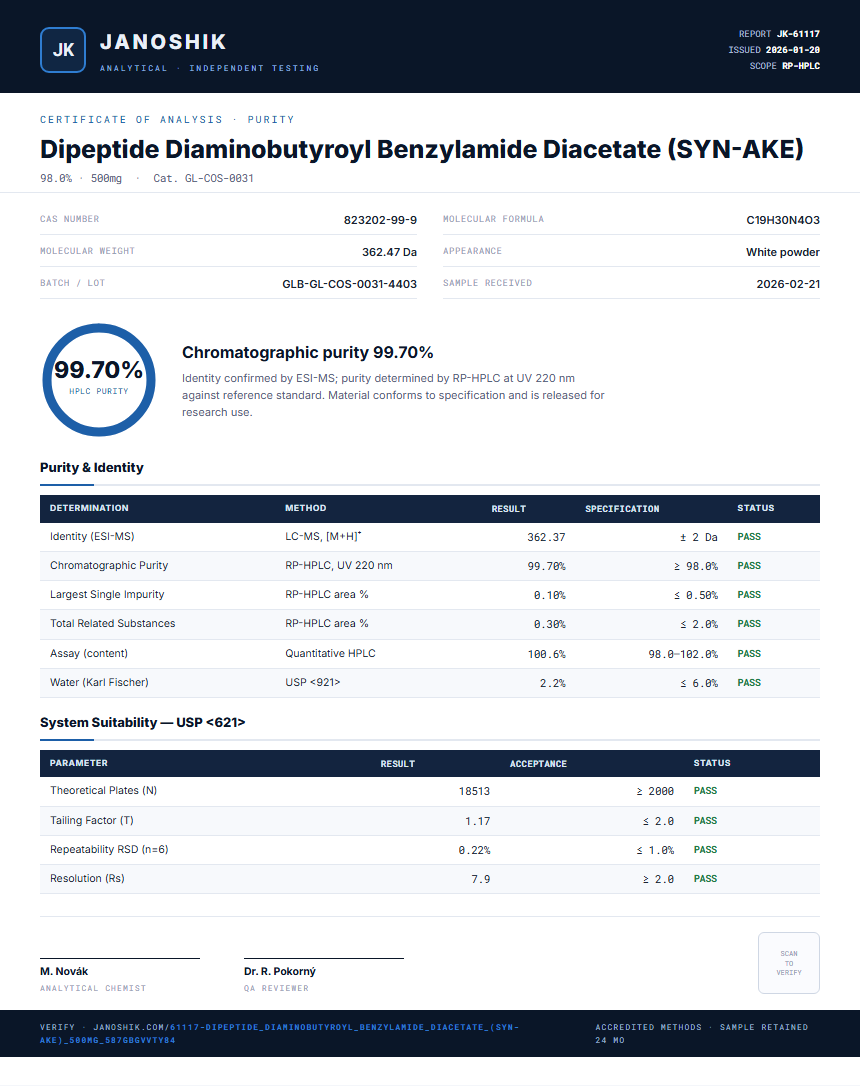Click the Scan to Verify QR box
This screenshot has width=860, height=1086.
click(x=789, y=963)
